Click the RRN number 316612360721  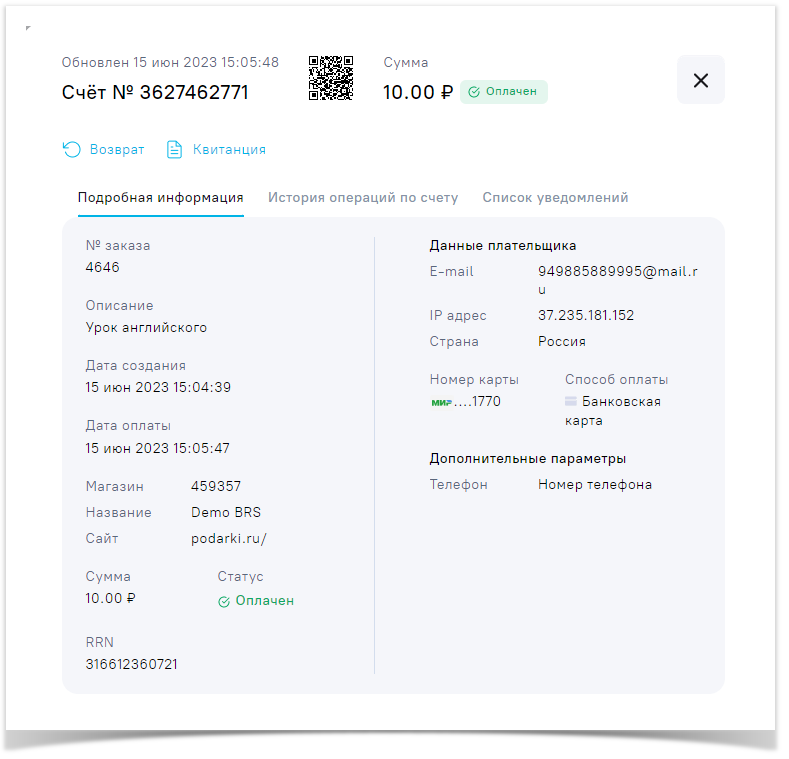(x=132, y=664)
